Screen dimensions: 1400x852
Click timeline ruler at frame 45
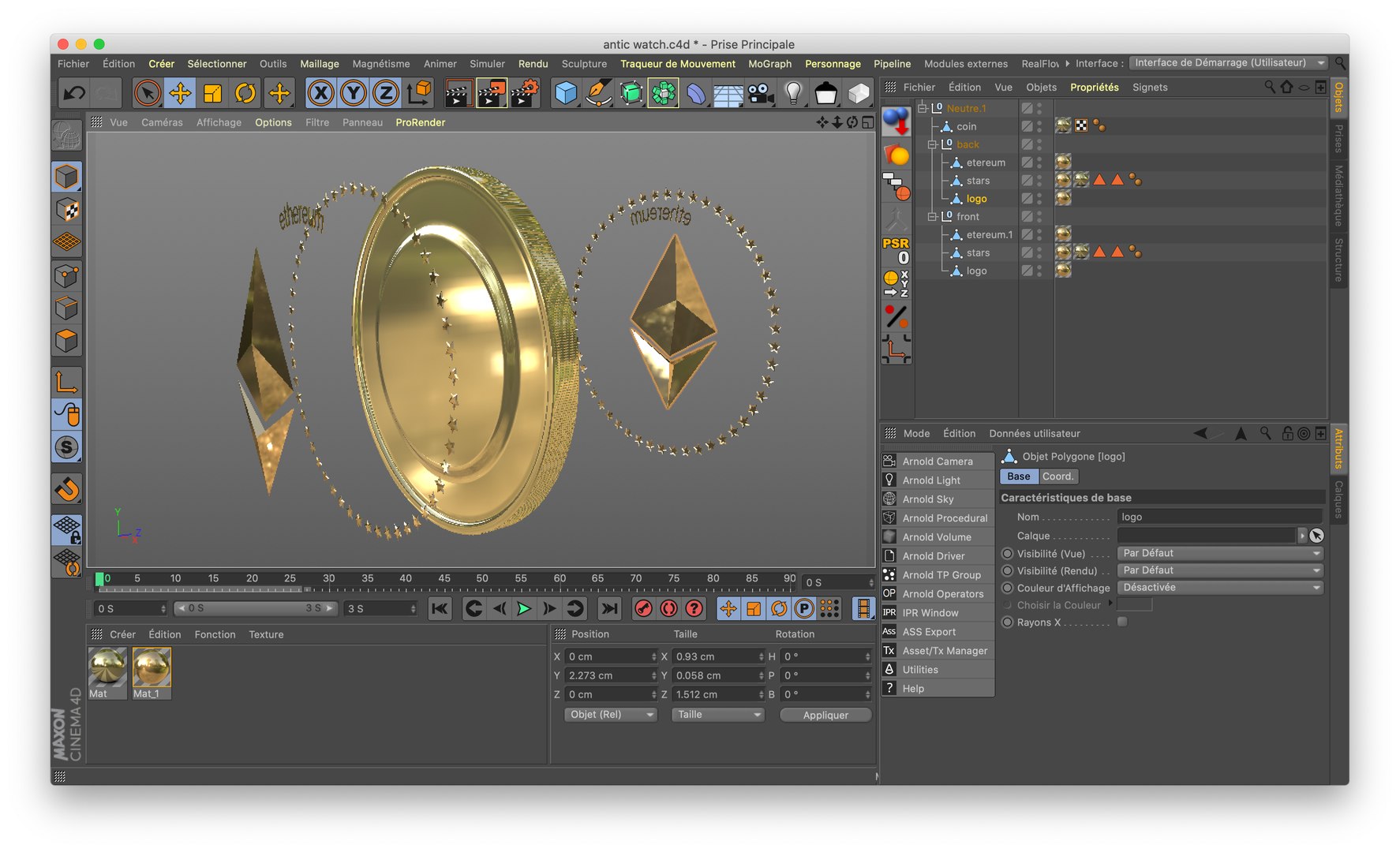(x=444, y=579)
